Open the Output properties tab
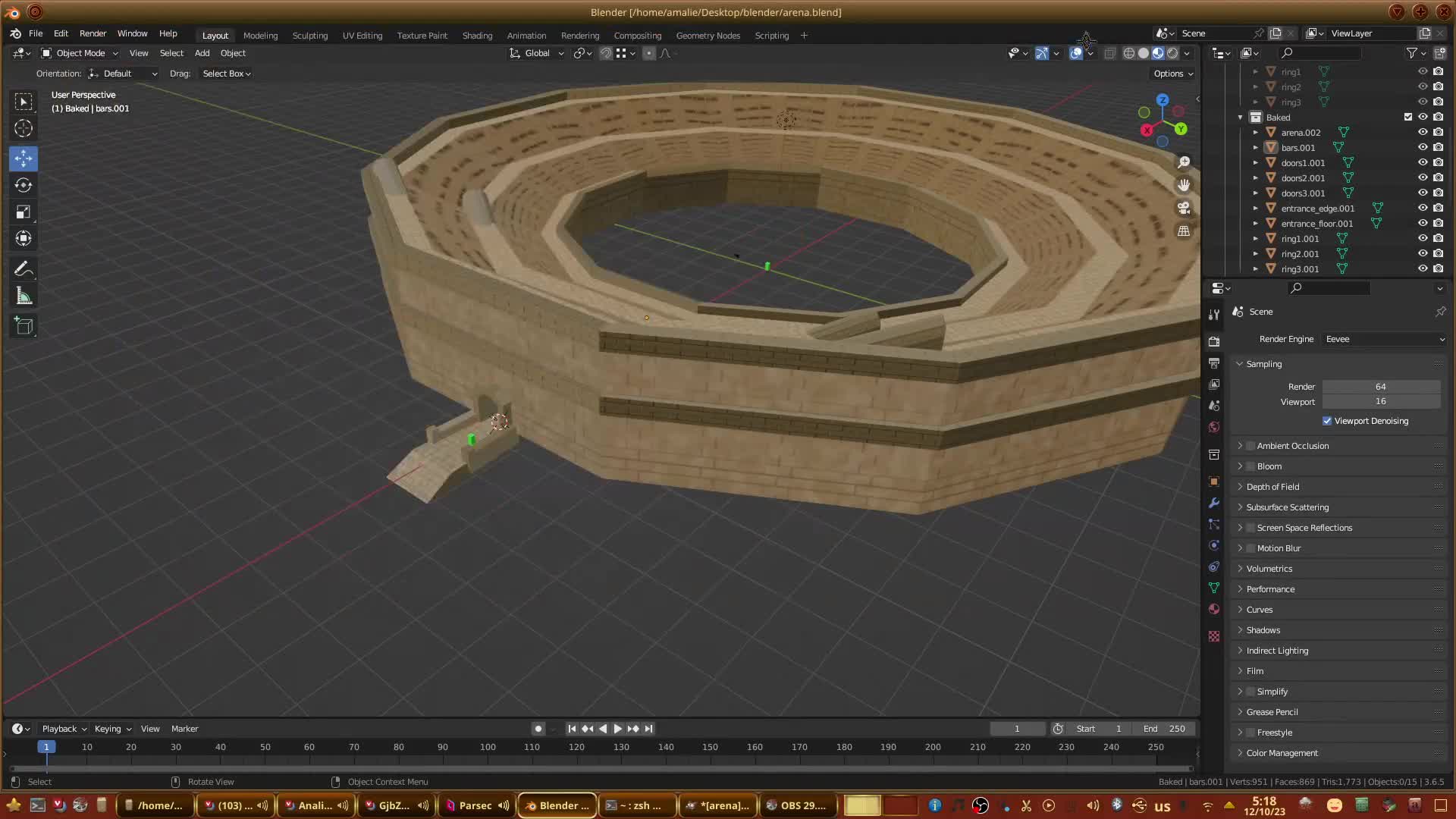 pos(1214,363)
